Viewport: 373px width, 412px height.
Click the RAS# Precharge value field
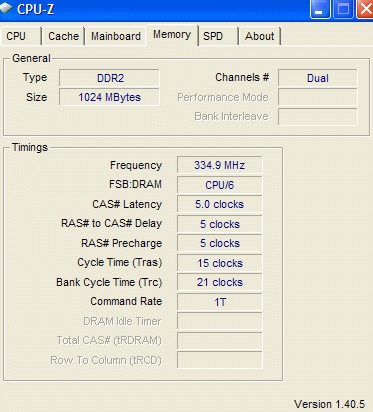pyautogui.click(x=220, y=243)
